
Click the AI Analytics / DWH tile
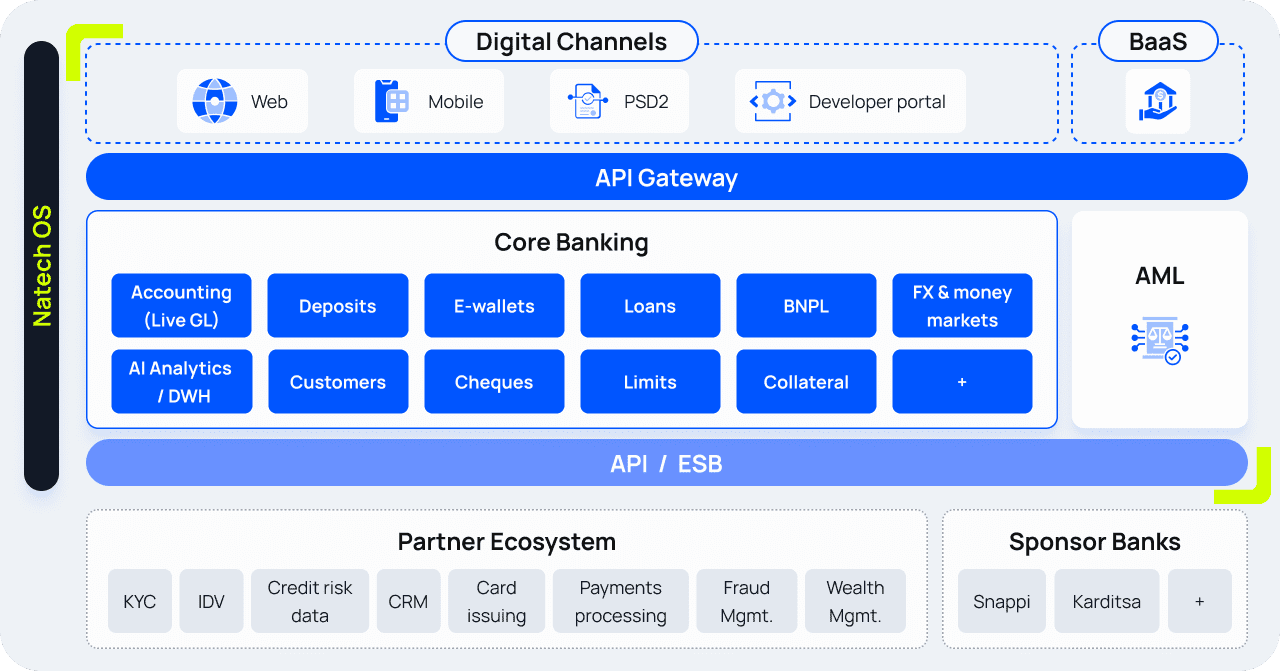coord(181,382)
